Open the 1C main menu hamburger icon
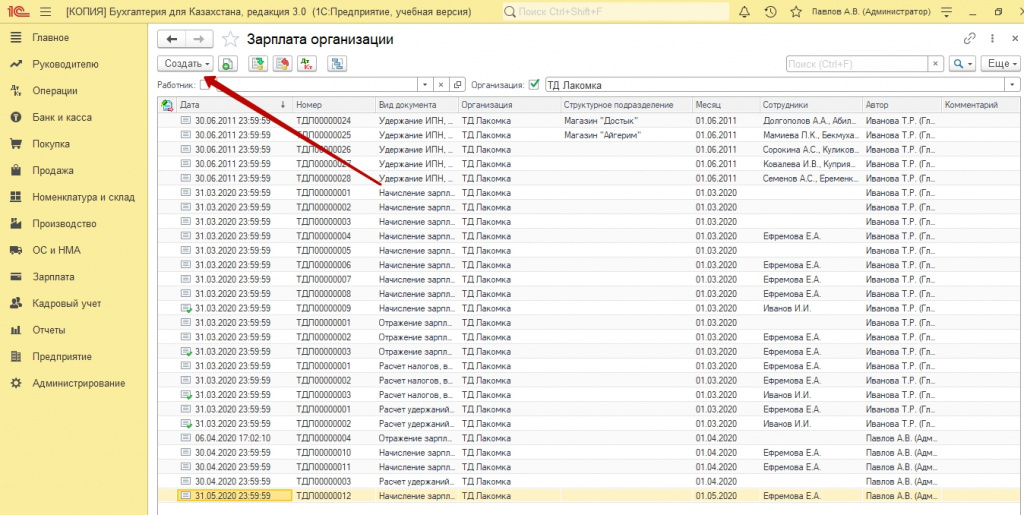Screen dimensions: 1024x515 (x=45, y=12)
